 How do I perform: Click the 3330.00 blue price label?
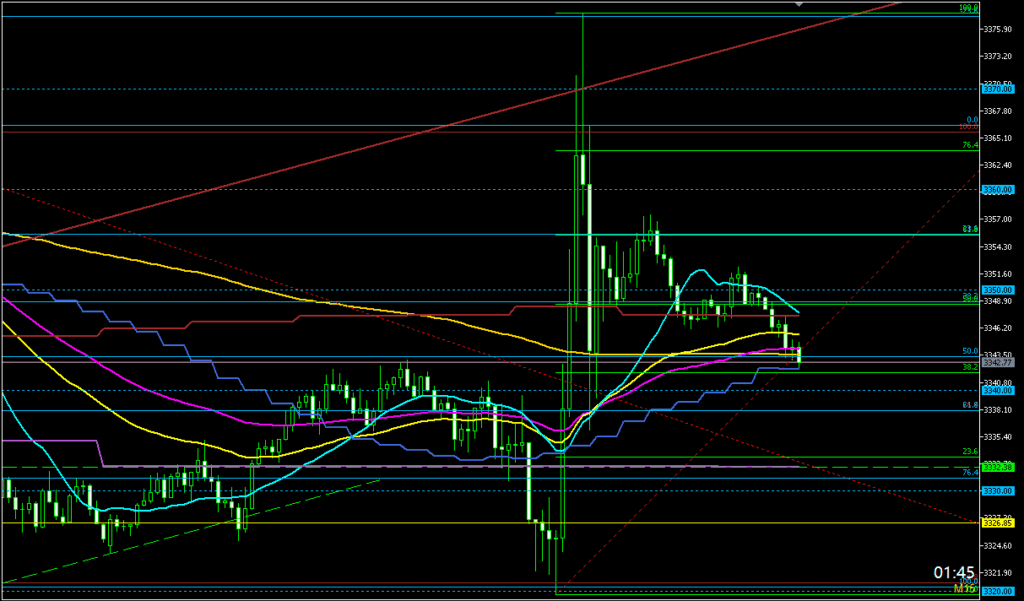click(996, 491)
